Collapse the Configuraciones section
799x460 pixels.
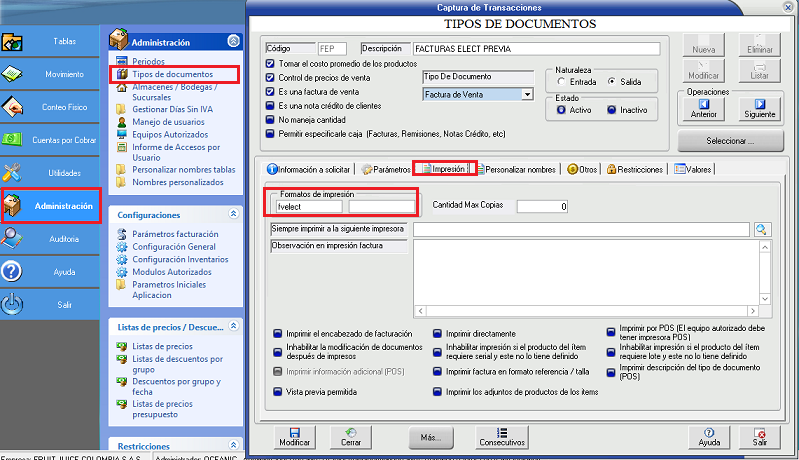tap(234, 214)
